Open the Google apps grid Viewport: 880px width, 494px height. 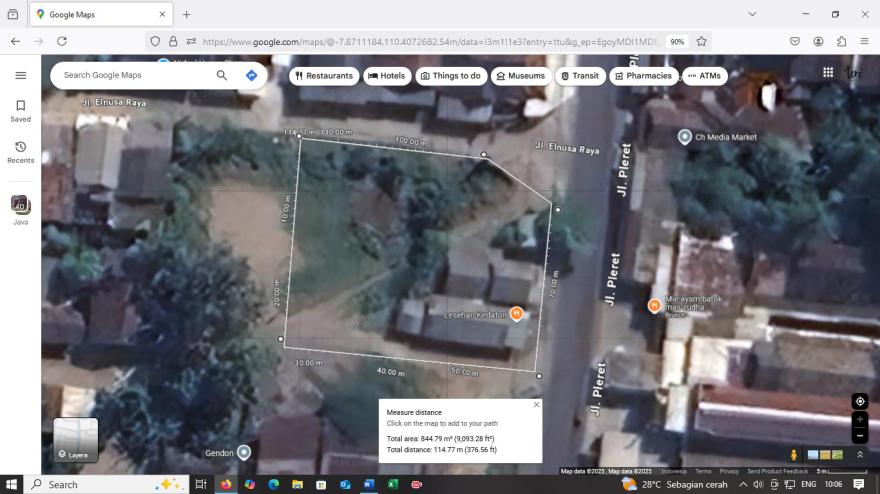[x=828, y=73]
